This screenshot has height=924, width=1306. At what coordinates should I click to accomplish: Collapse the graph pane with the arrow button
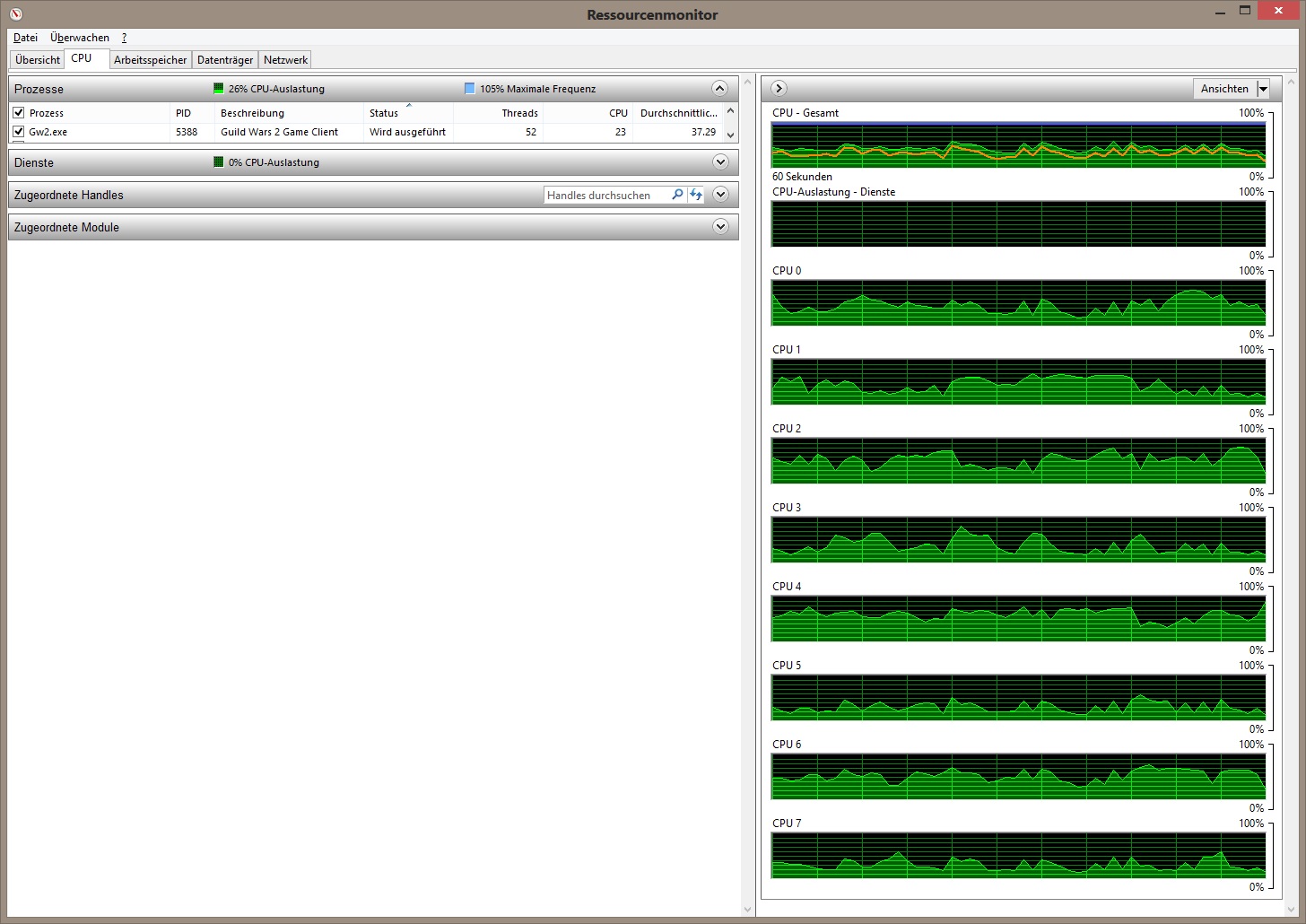pyautogui.click(x=779, y=88)
